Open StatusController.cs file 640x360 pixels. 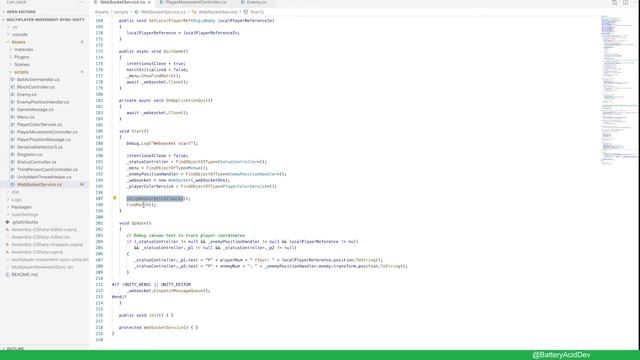[x=37, y=162]
